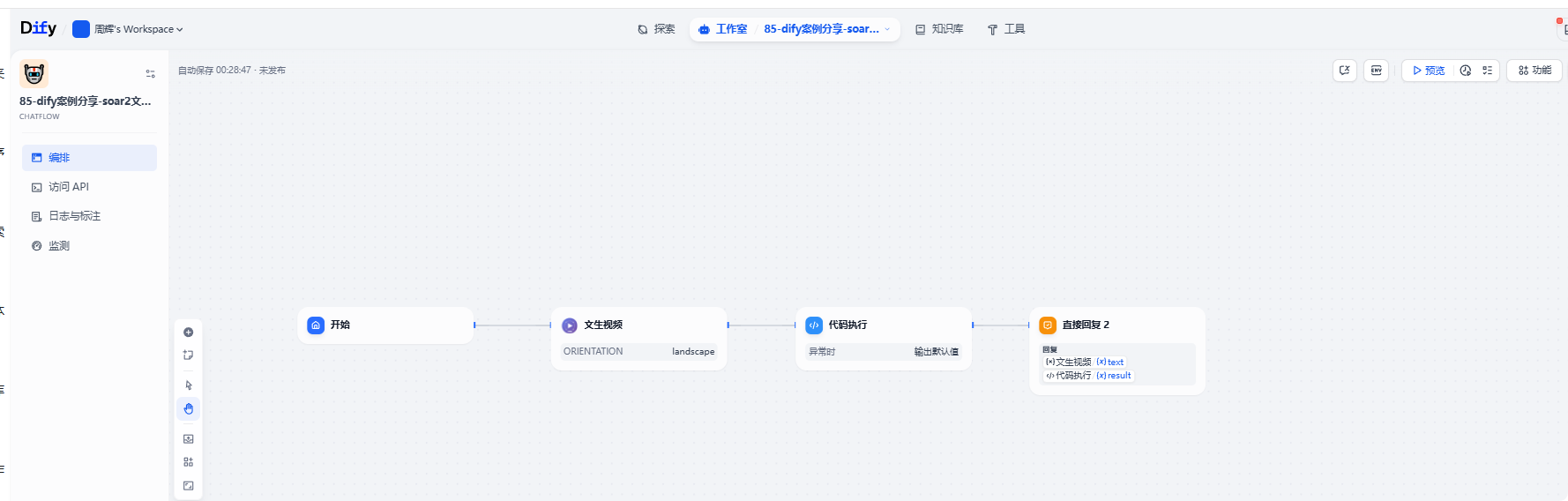Click the export image icon
The image size is (1568, 501).
tap(188, 439)
